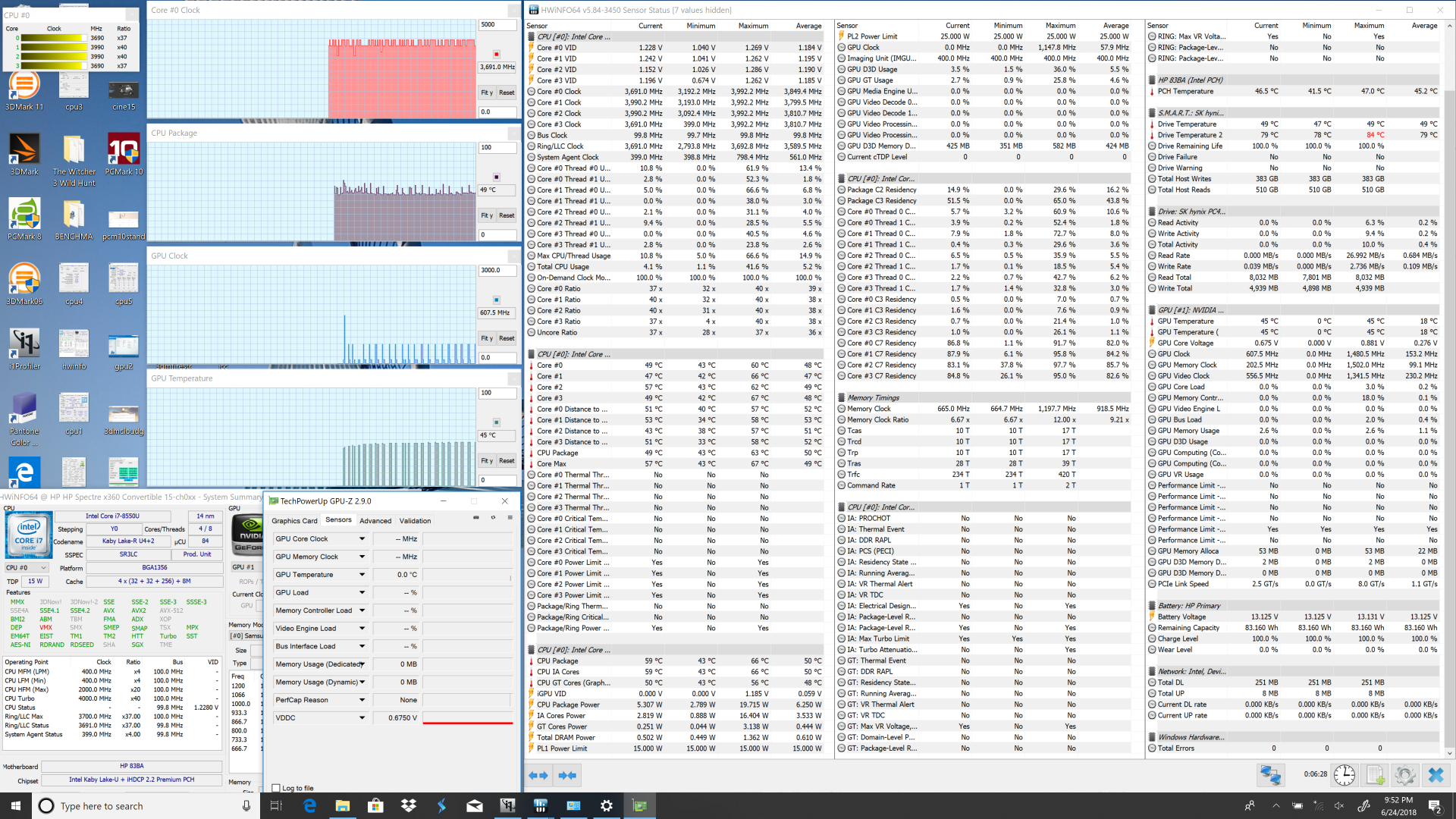Image resolution: width=1456 pixels, height=819 pixels.
Task: Click the blue X quit icon in HWiNFO
Action: tap(1436, 775)
